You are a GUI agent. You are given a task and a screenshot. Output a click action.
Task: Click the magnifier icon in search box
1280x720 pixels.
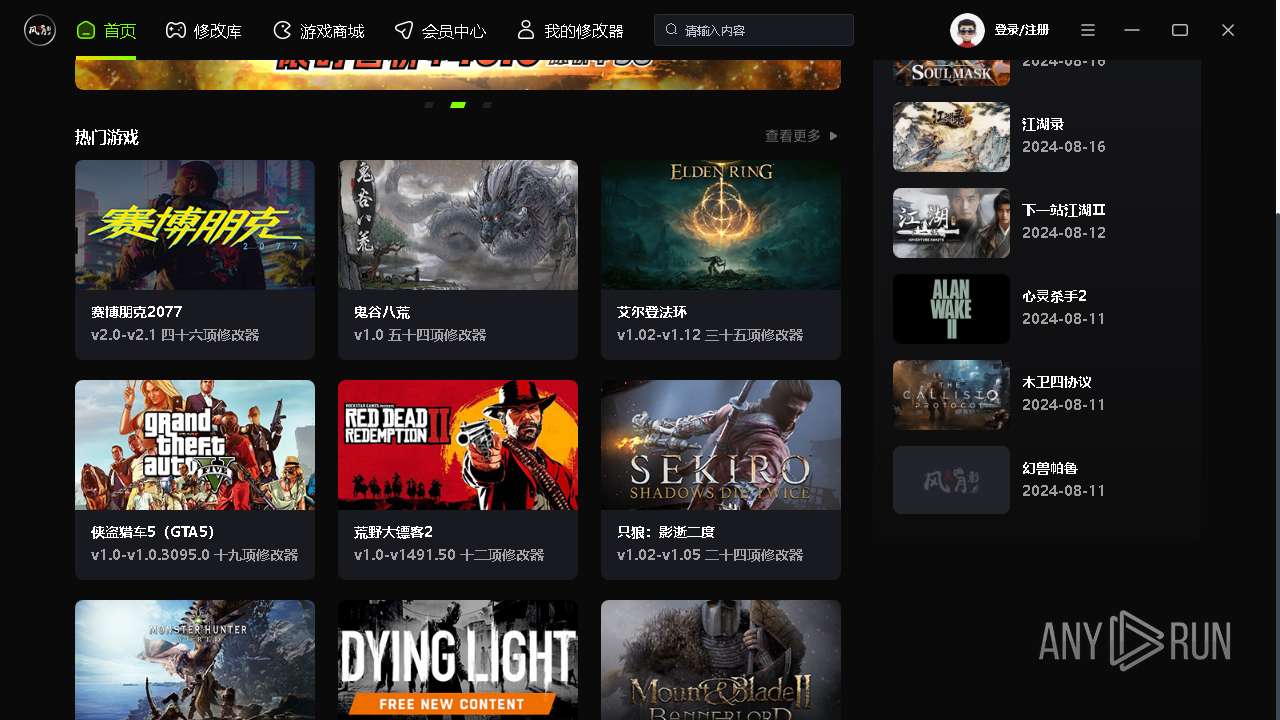[672, 30]
